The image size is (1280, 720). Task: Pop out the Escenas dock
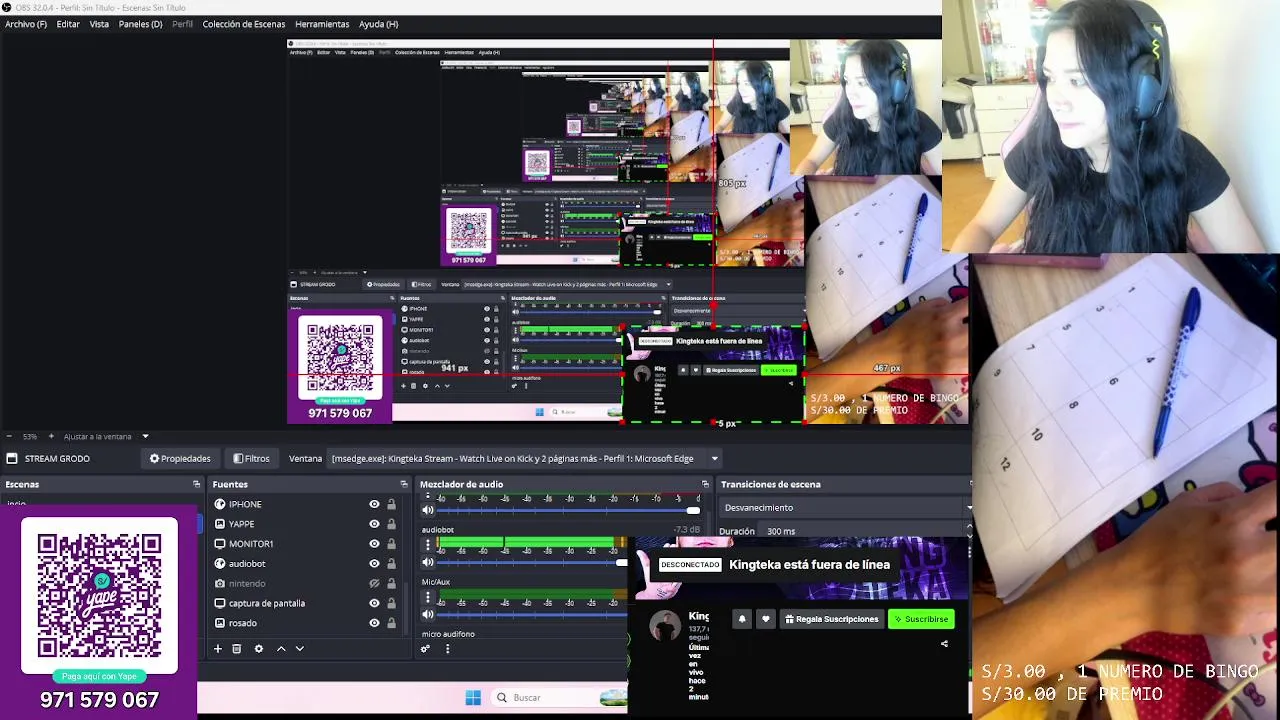[x=197, y=484]
